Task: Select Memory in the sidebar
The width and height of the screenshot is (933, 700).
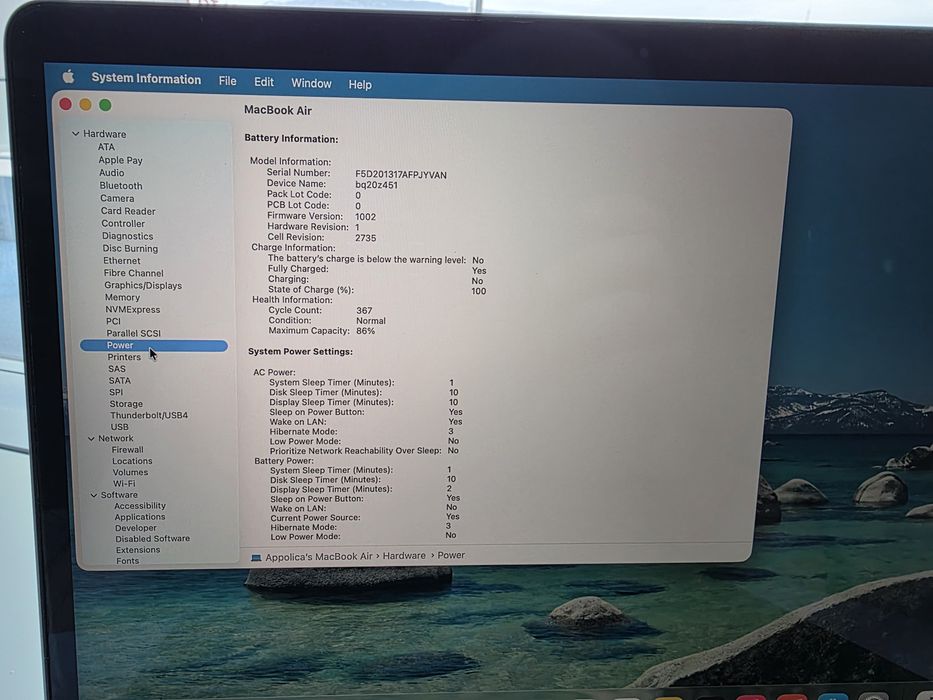Action: pyautogui.click(x=122, y=297)
